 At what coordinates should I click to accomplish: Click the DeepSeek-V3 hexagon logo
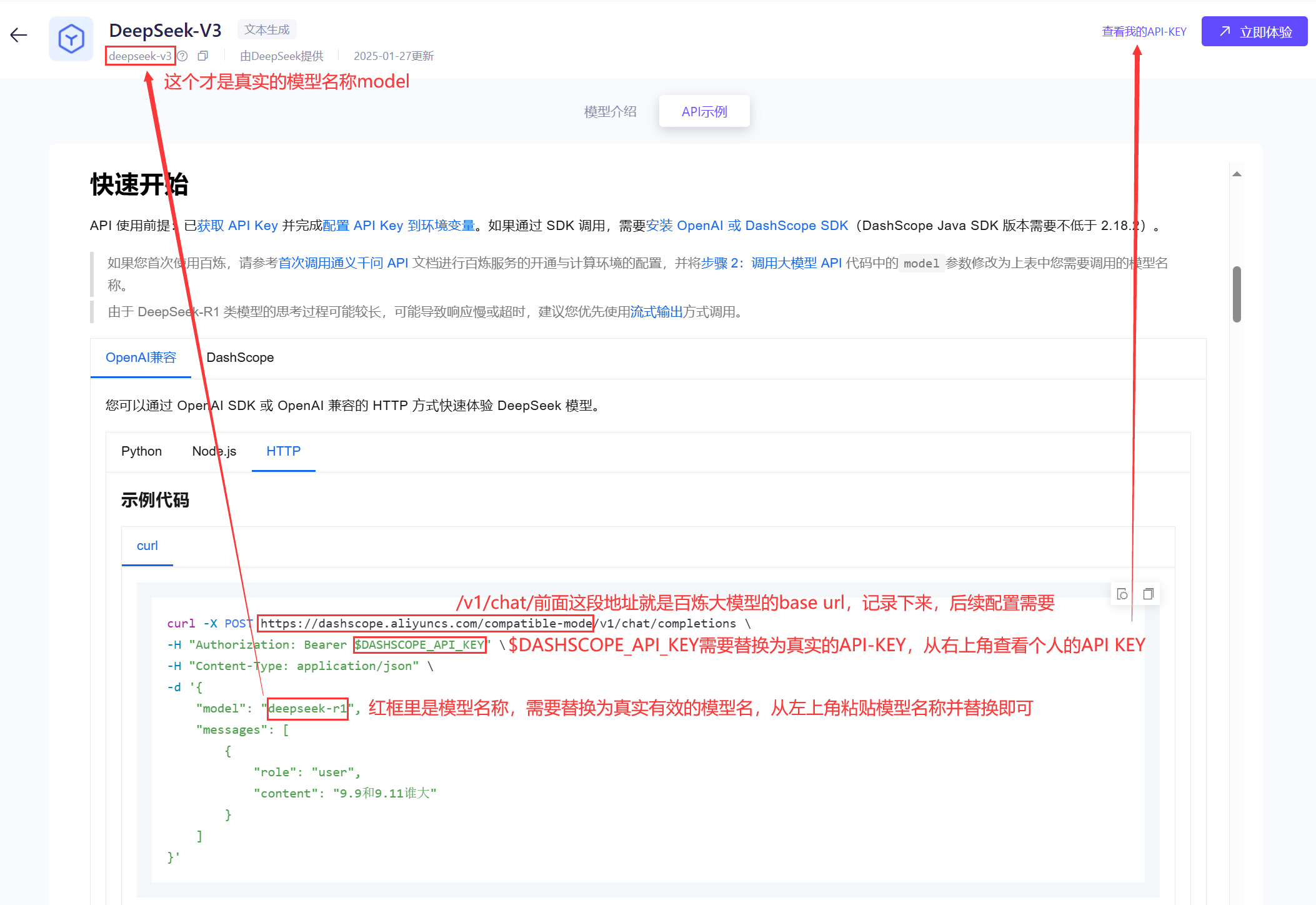click(x=71, y=39)
